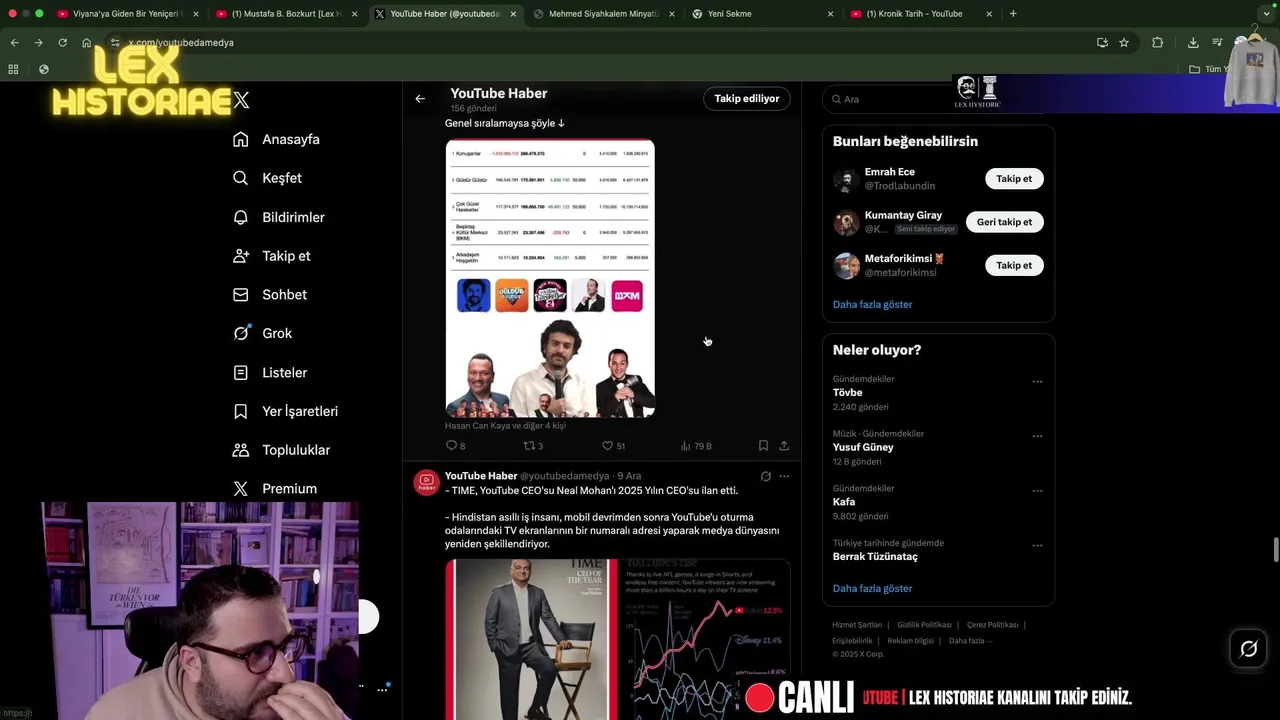The height and width of the screenshot is (720, 1280).
Task: Open the ranking table post image
Action: [x=550, y=278]
